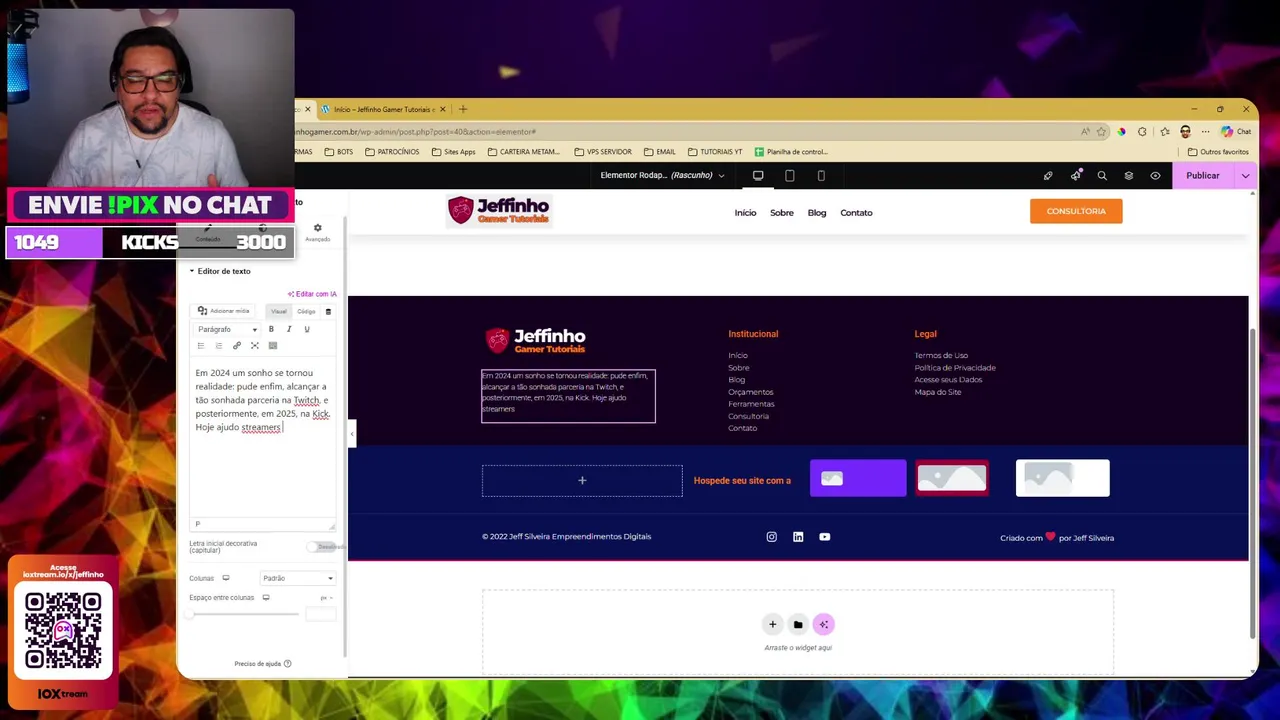Screen dimensions: 1280x720
Task: Open the Avançado tab
Action: (318, 232)
